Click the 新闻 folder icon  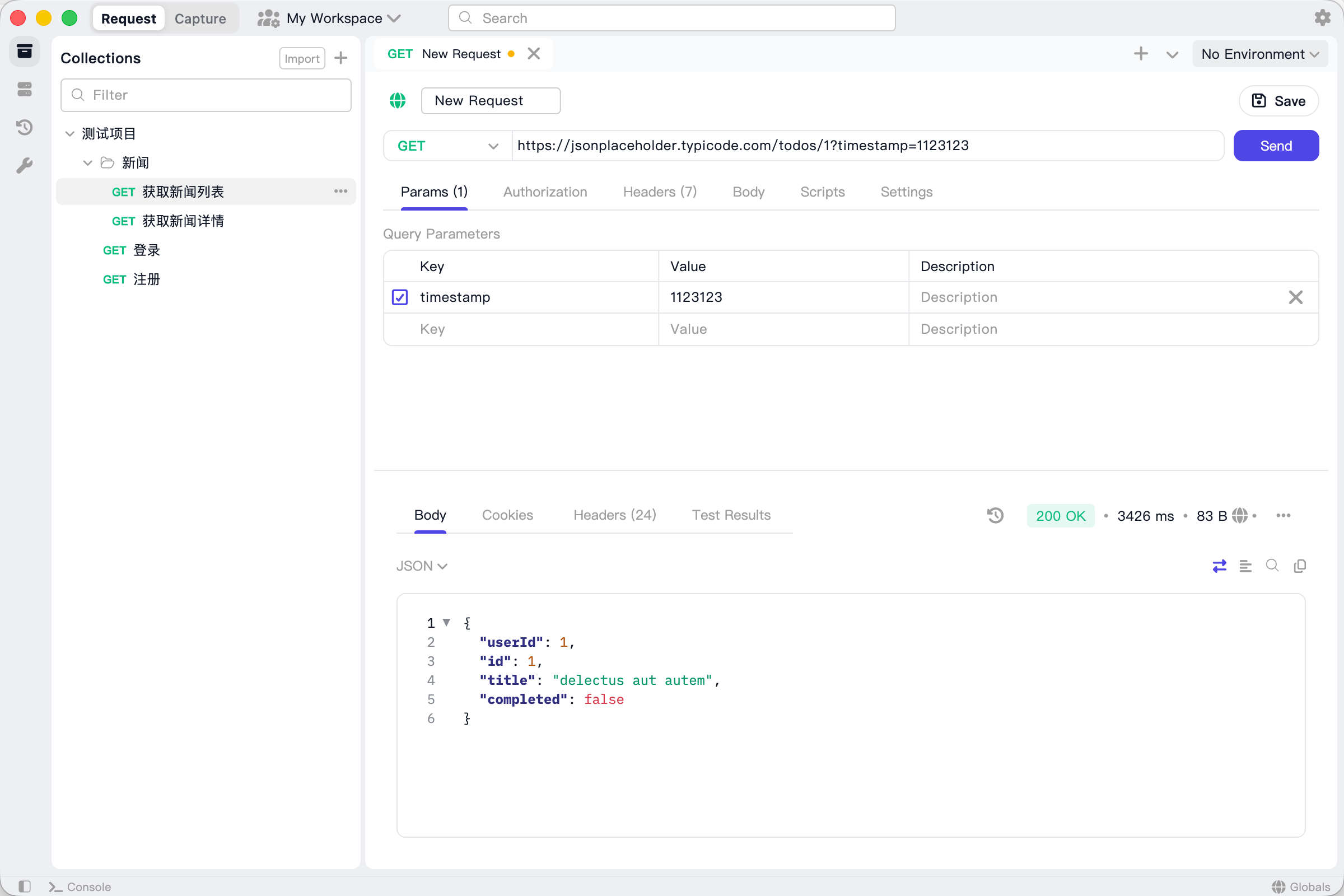[108, 163]
